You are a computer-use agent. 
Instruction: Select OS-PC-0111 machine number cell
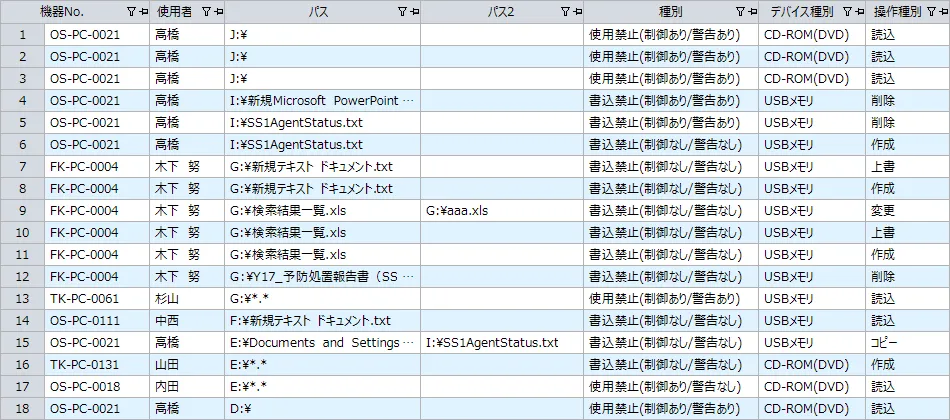[97, 321]
